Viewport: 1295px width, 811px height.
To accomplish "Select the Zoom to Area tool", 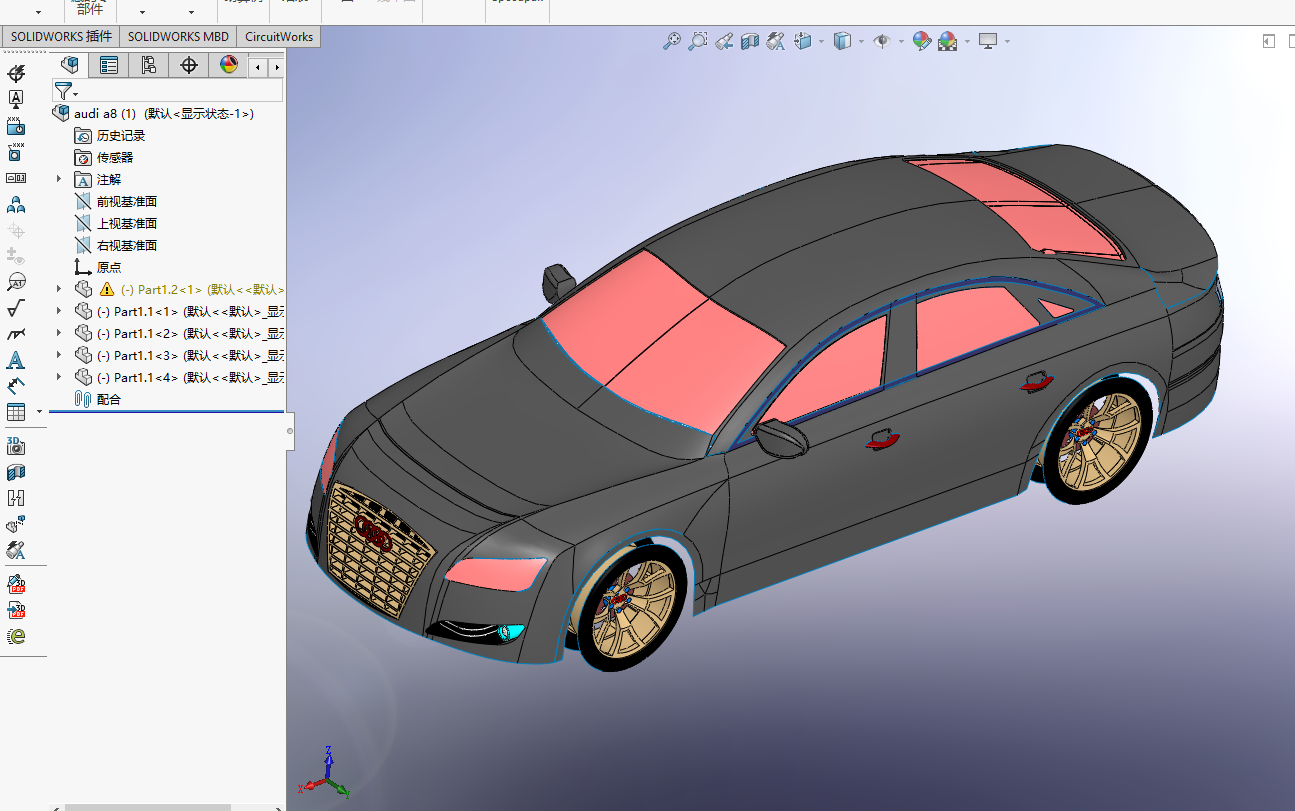I will 698,41.
